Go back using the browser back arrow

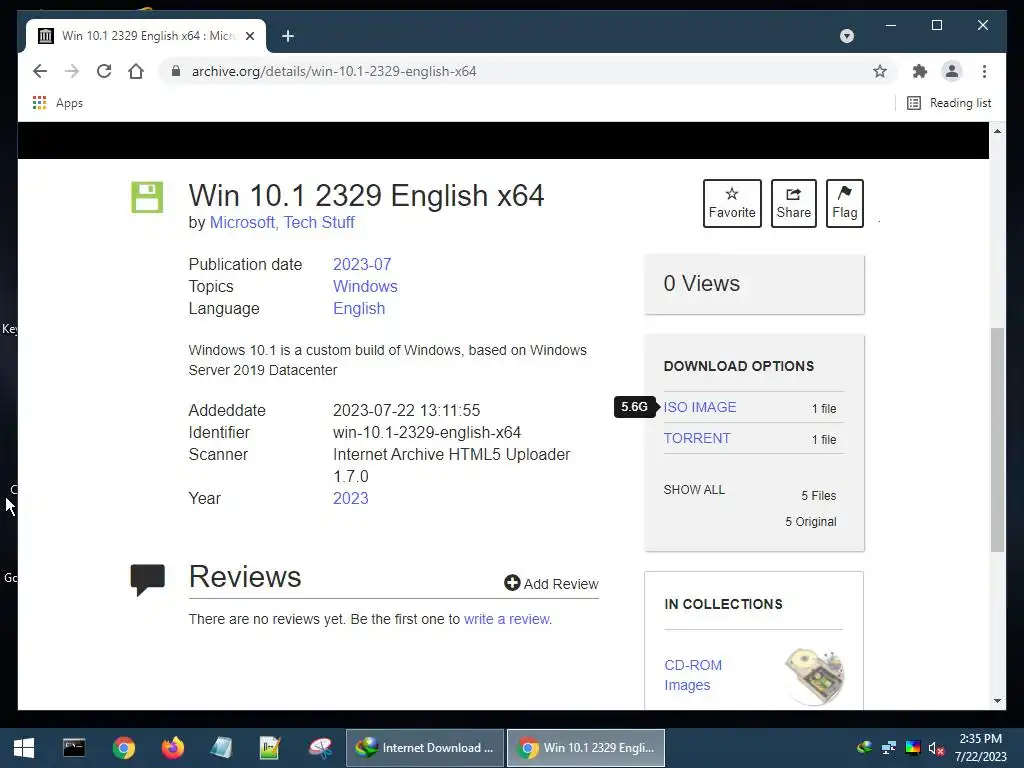(40, 71)
